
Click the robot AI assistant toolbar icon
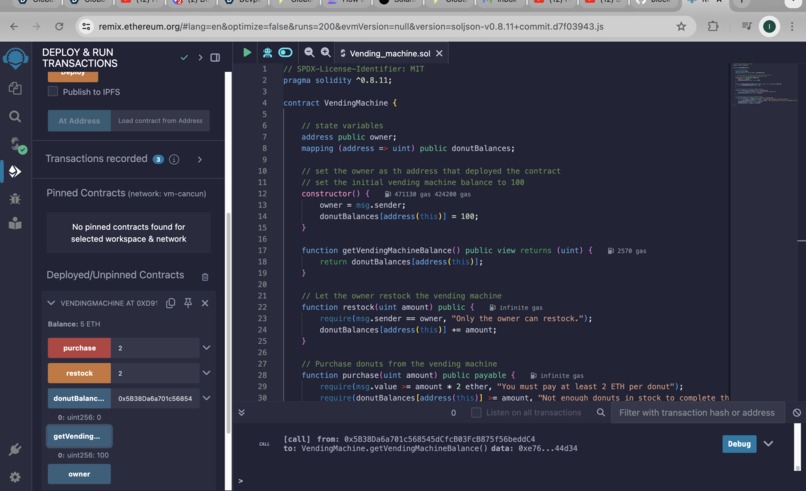coord(267,52)
